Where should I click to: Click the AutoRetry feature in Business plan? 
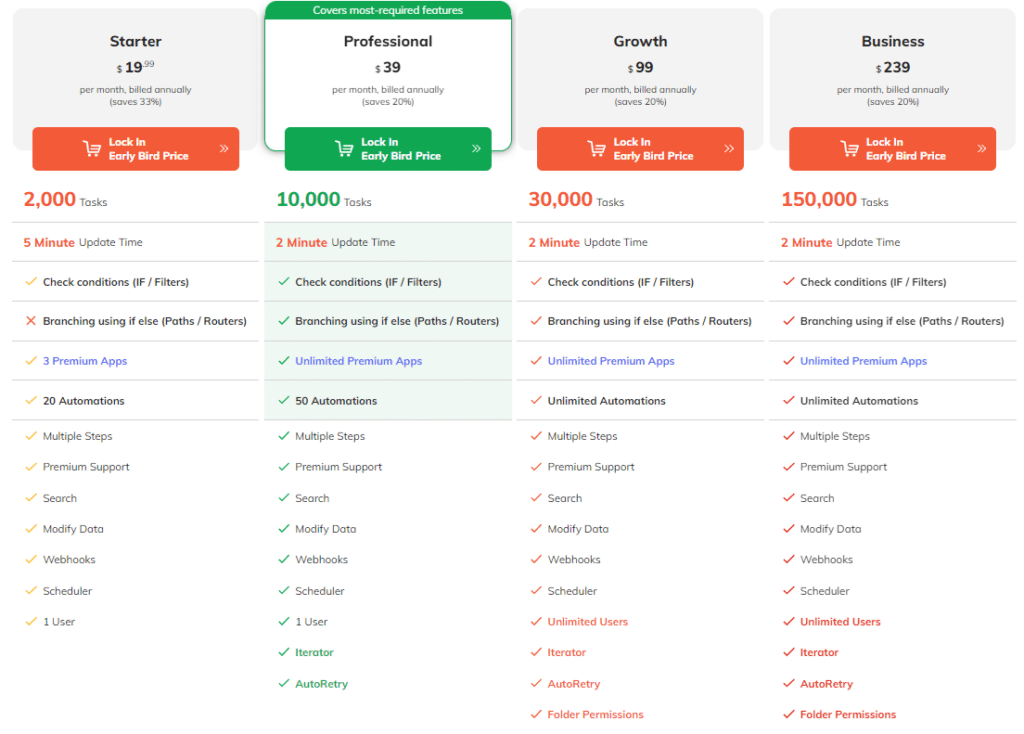[x=826, y=684]
